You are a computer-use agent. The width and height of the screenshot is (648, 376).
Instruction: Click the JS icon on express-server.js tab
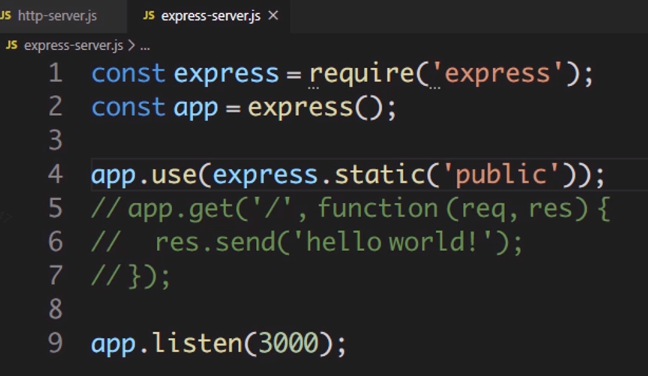(149, 16)
